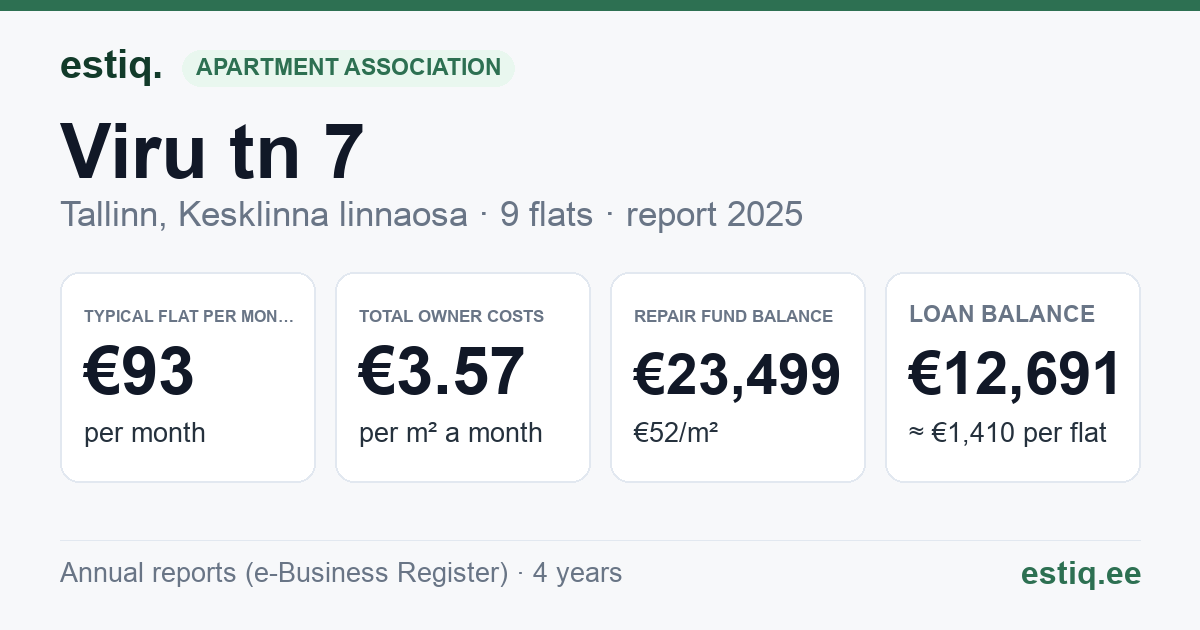Open the estiq.ee link
The width and height of the screenshot is (1200, 630).
coord(1080,573)
